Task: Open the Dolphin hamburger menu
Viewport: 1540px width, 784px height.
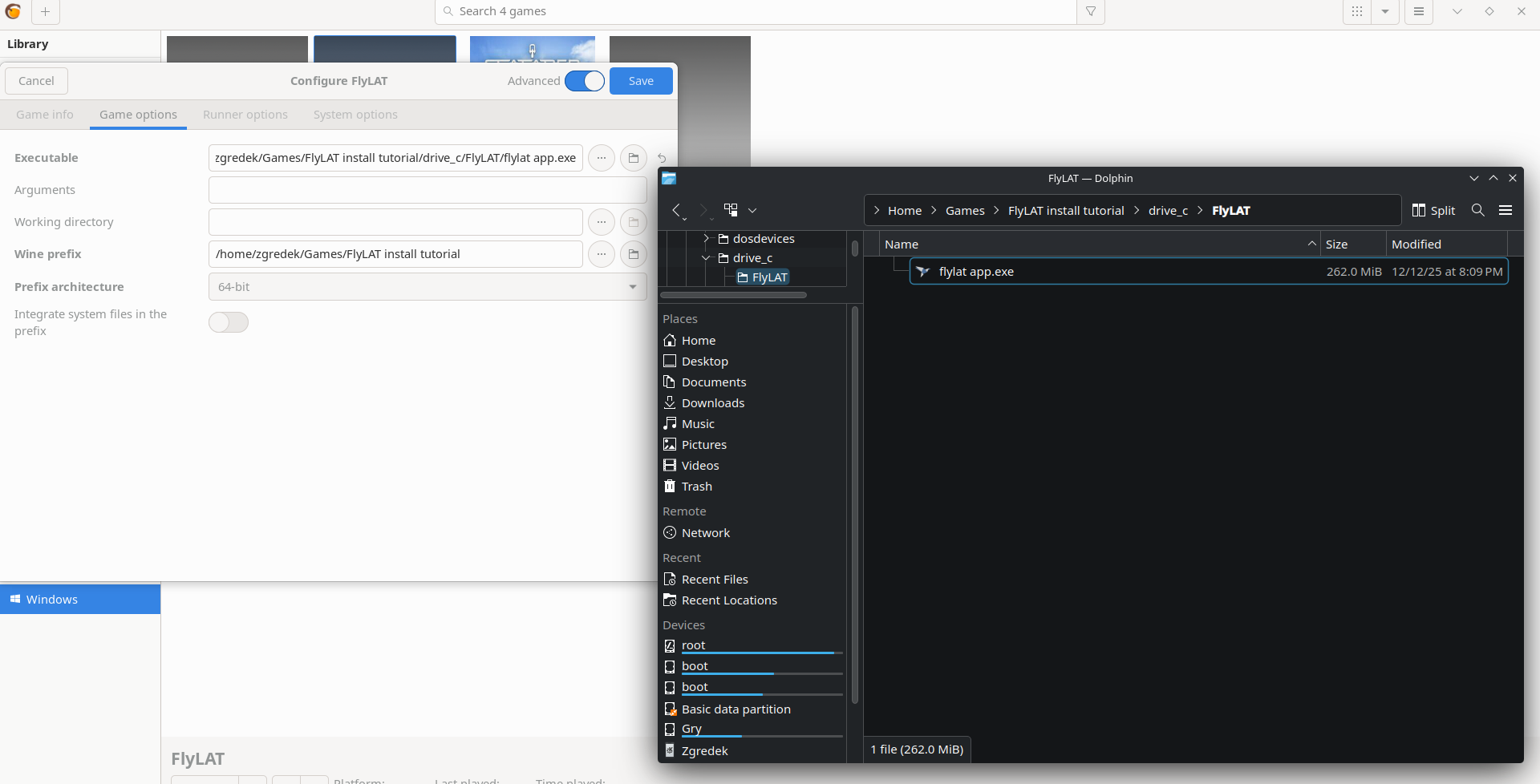Action: pyautogui.click(x=1506, y=210)
